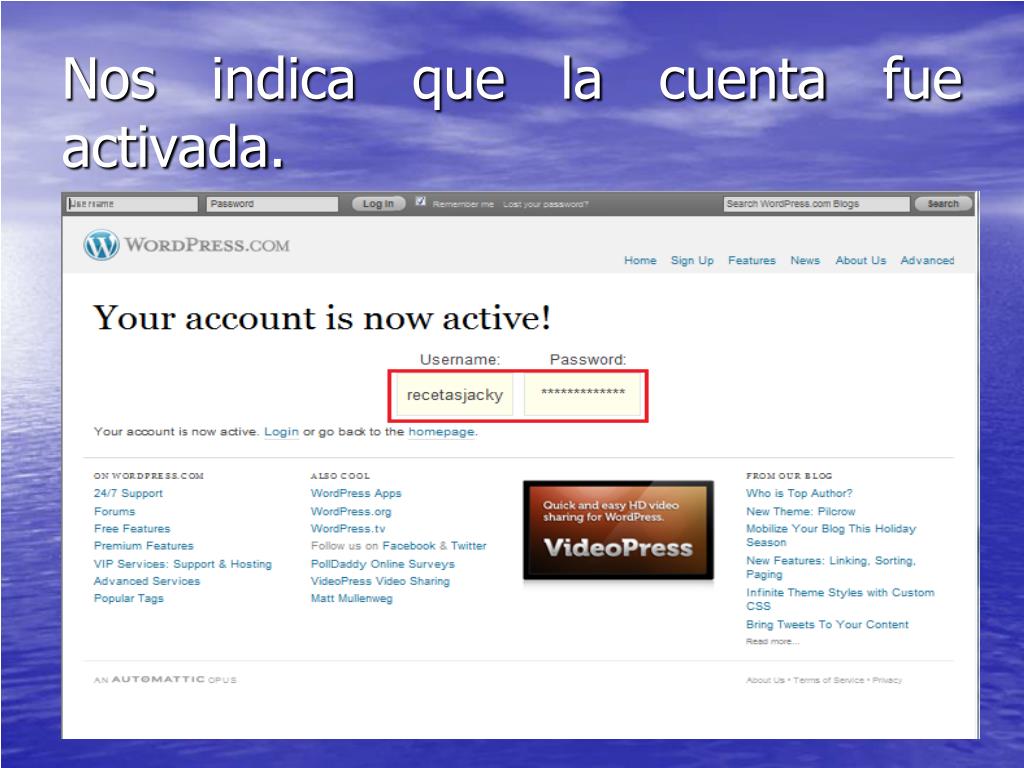Viewport: 1024px width, 768px height.
Task: Click the 'Your account is now active!' heading
Action: click(x=322, y=319)
